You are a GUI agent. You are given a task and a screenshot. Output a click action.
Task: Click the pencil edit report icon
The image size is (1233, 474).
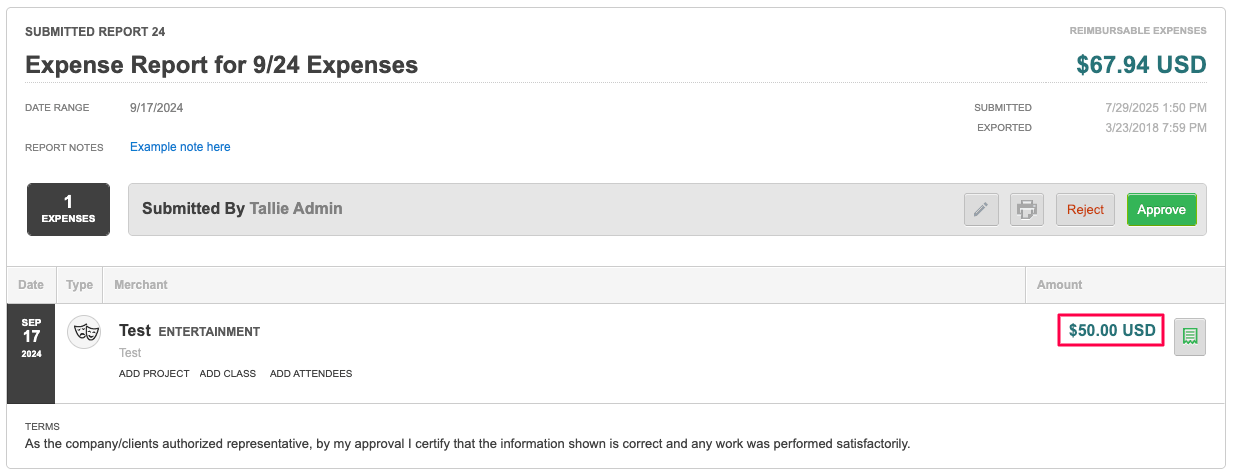coord(981,210)
